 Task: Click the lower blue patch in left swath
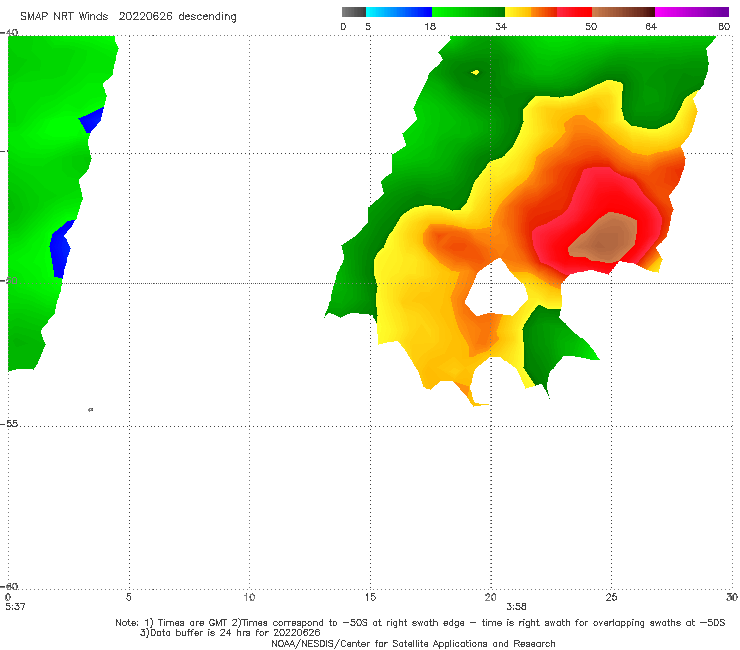[x=60, y=249]
